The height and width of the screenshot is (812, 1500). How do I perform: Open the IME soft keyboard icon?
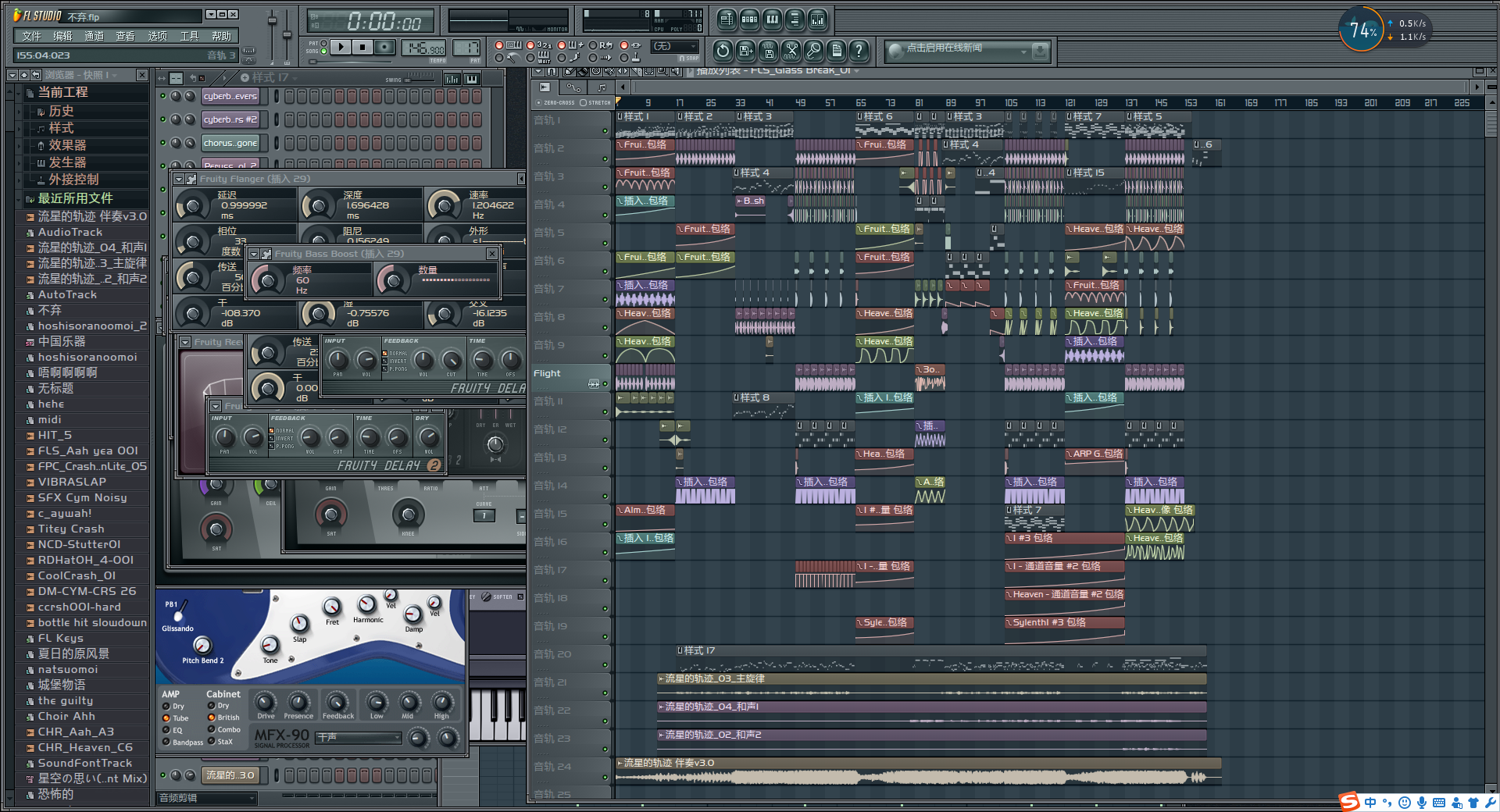pos(1439,803)
